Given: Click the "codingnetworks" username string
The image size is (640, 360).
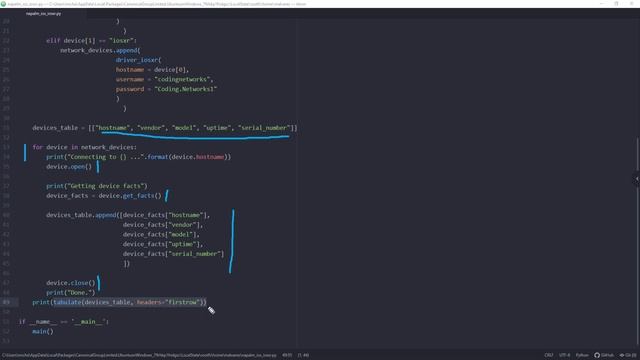Looking at the screenshot, I should 182,79.
